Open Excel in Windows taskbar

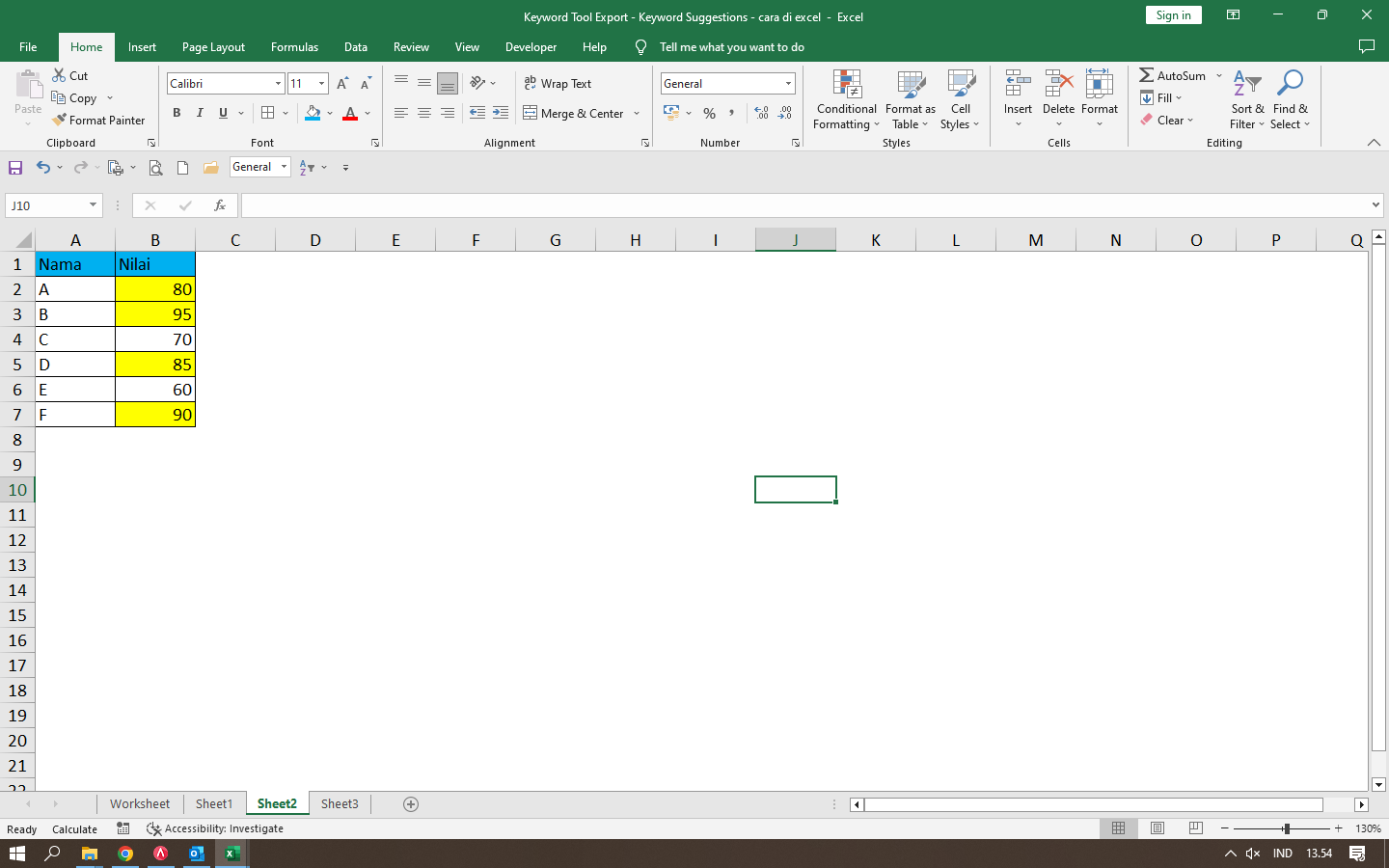click(x=232, y=854)
